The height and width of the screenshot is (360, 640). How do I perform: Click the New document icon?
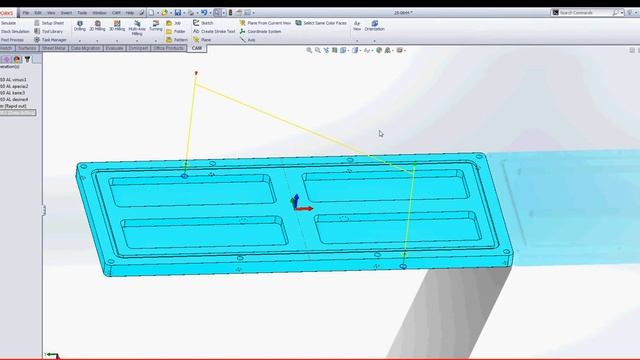point(151,13)
